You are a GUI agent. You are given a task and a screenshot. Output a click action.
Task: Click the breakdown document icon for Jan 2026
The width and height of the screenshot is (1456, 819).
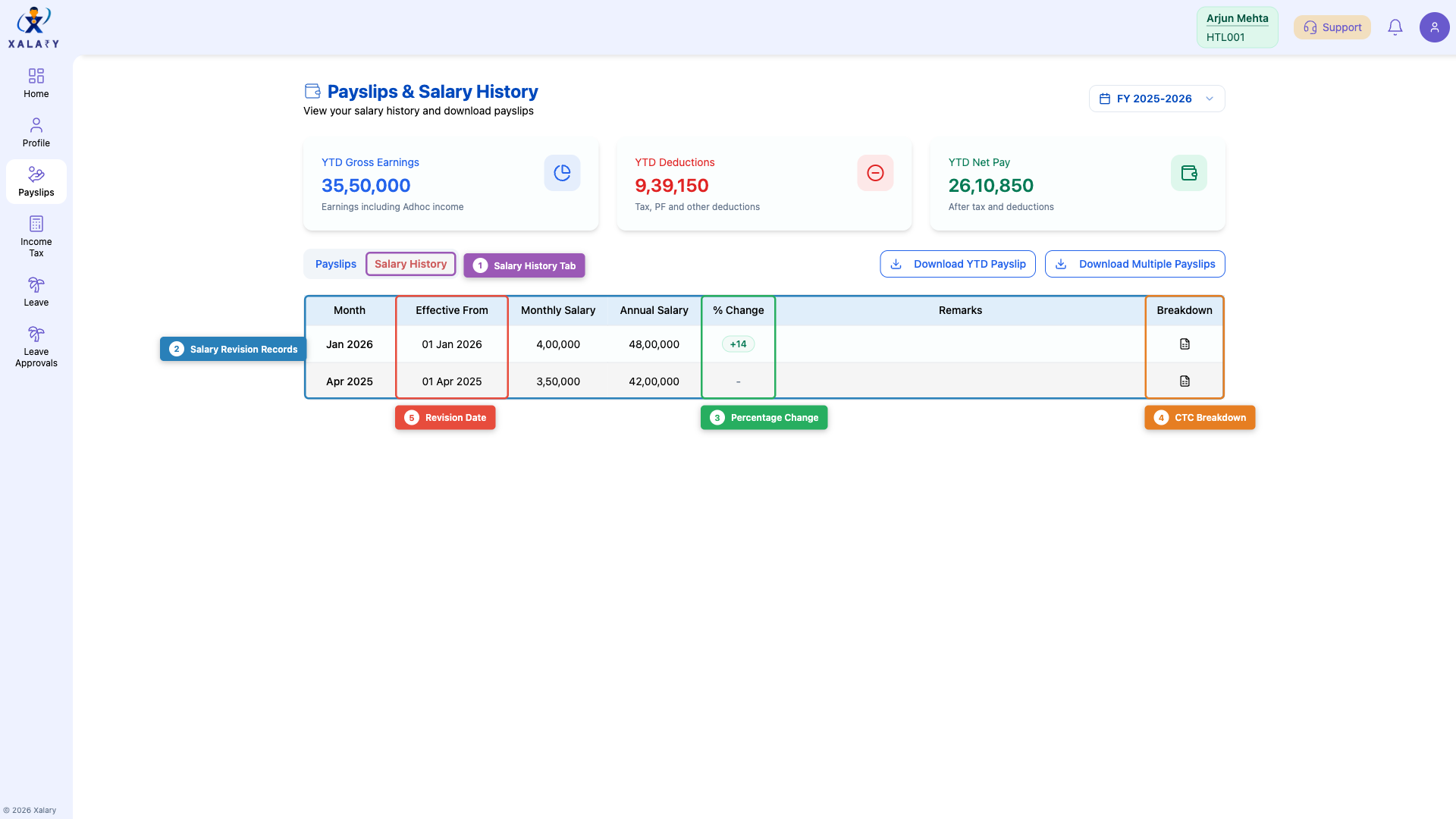pyautogui.click(x=1185, y=344)
